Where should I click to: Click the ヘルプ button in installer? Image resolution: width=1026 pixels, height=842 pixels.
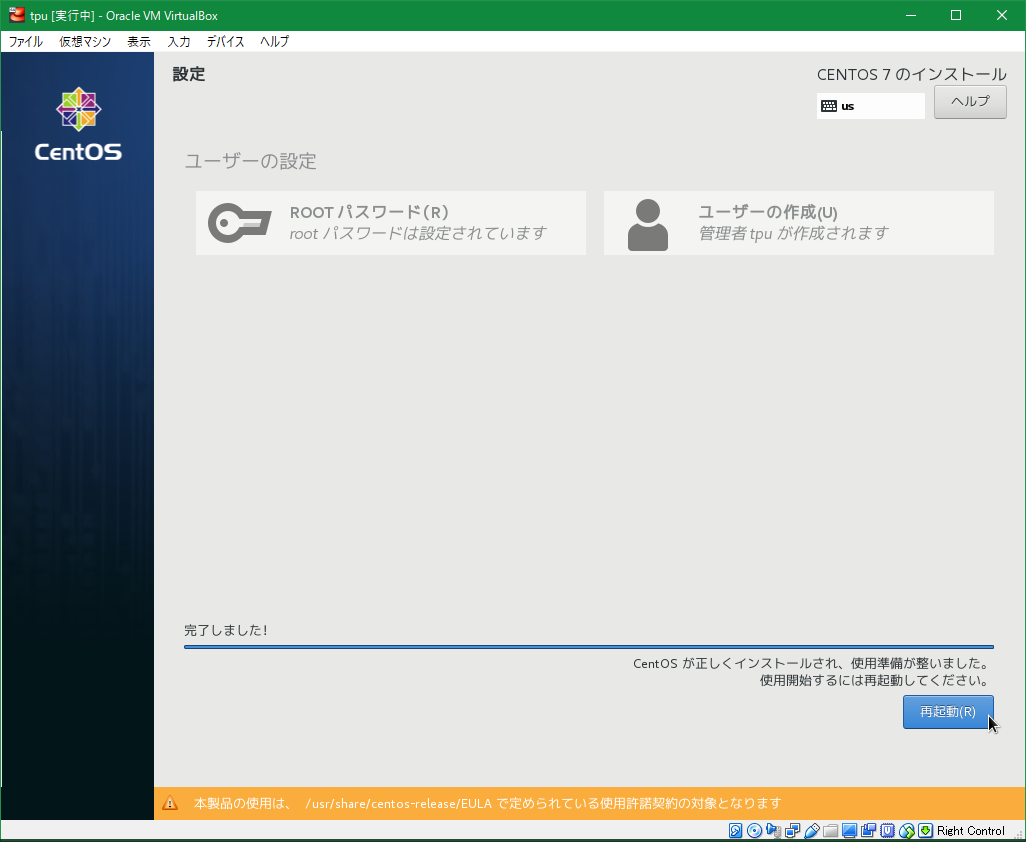coord(970,102)
